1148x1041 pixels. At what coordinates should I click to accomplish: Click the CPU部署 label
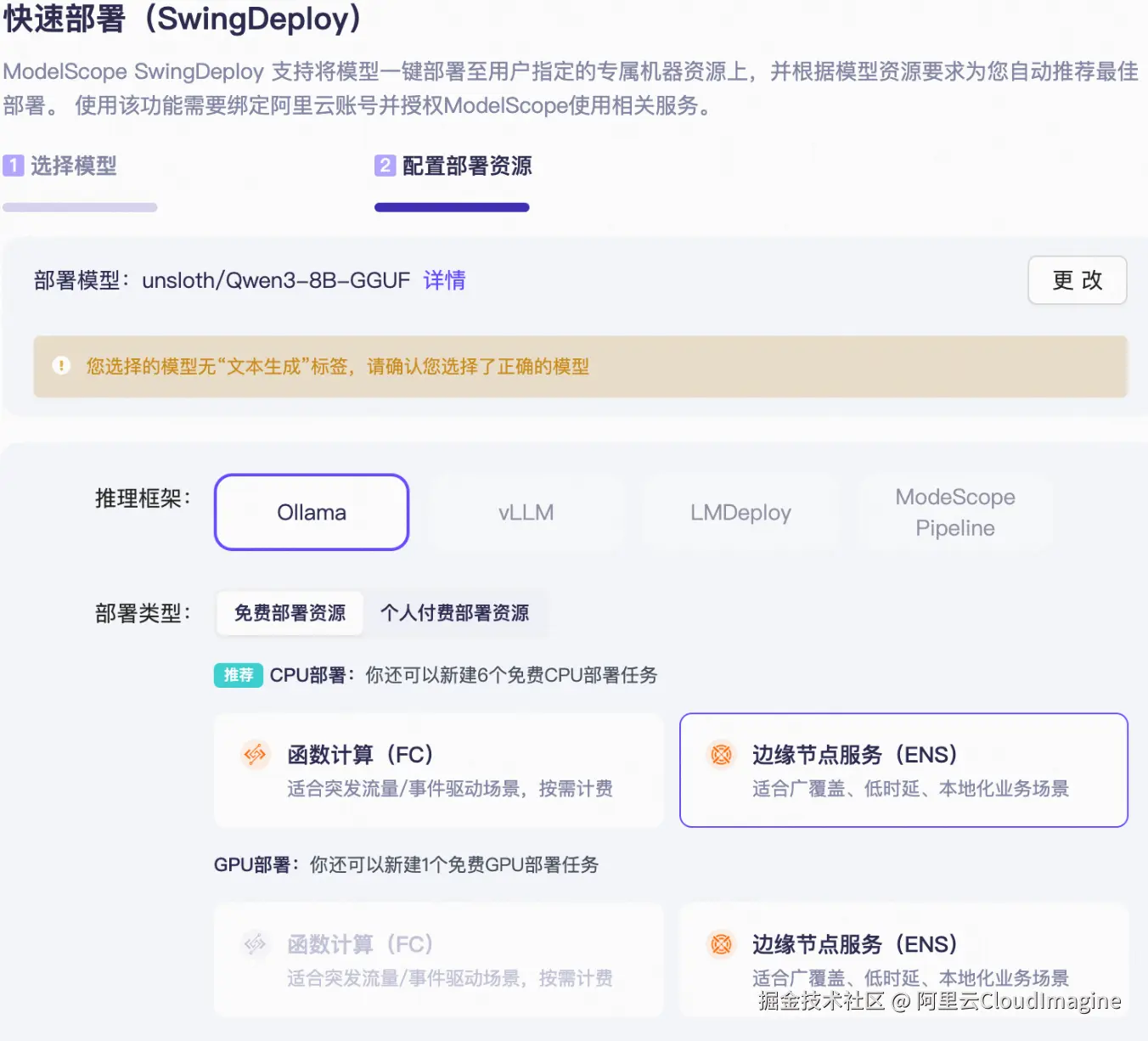pyautogui.click(x=312, y=675)
